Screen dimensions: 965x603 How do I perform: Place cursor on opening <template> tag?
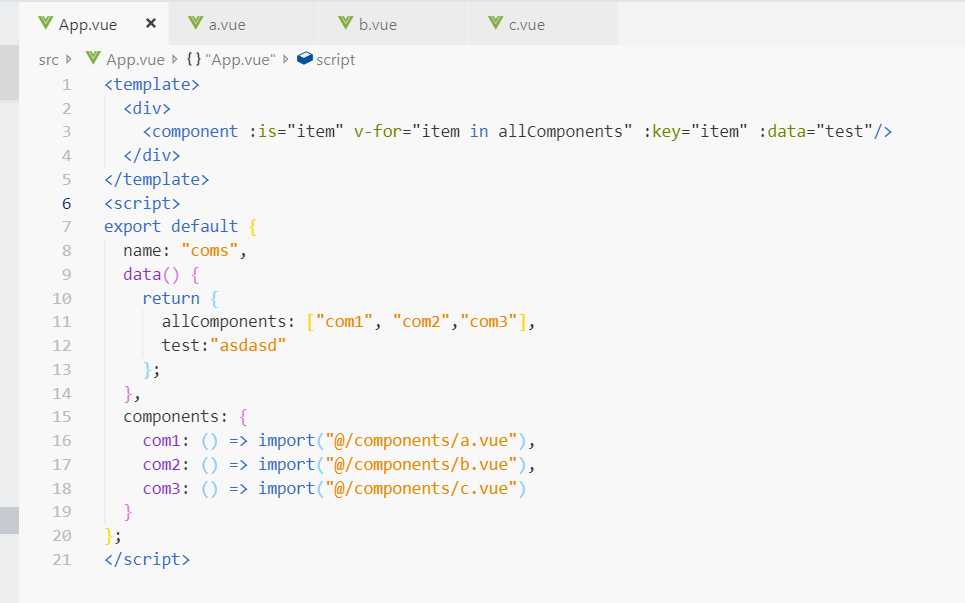152,84
